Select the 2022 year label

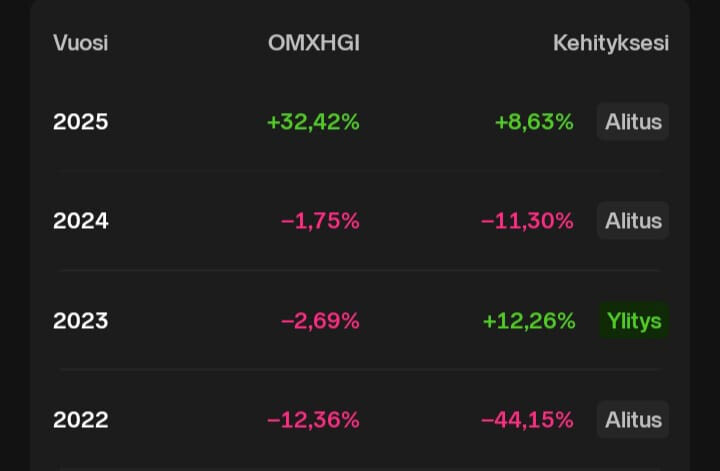pos(81,420)
